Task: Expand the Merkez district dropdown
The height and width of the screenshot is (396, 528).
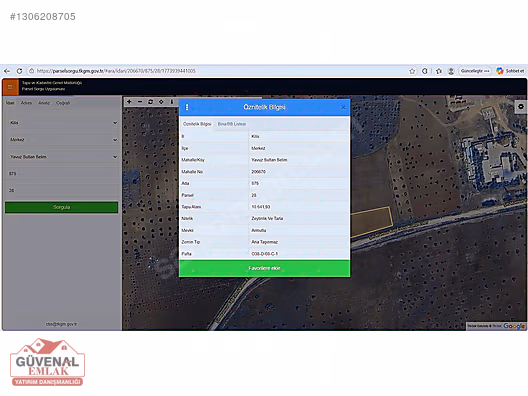Action: point(63,140)
